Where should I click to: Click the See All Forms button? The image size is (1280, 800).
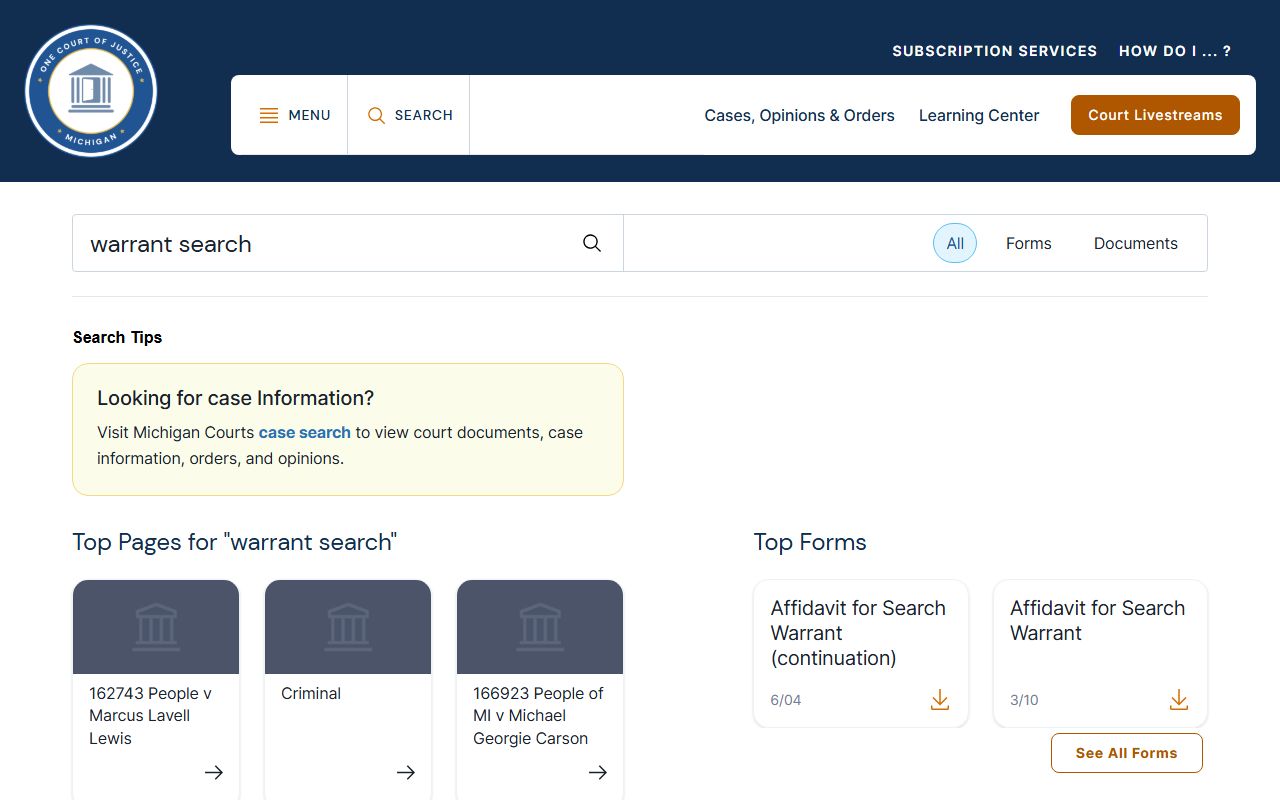[x=1127, y=753]
